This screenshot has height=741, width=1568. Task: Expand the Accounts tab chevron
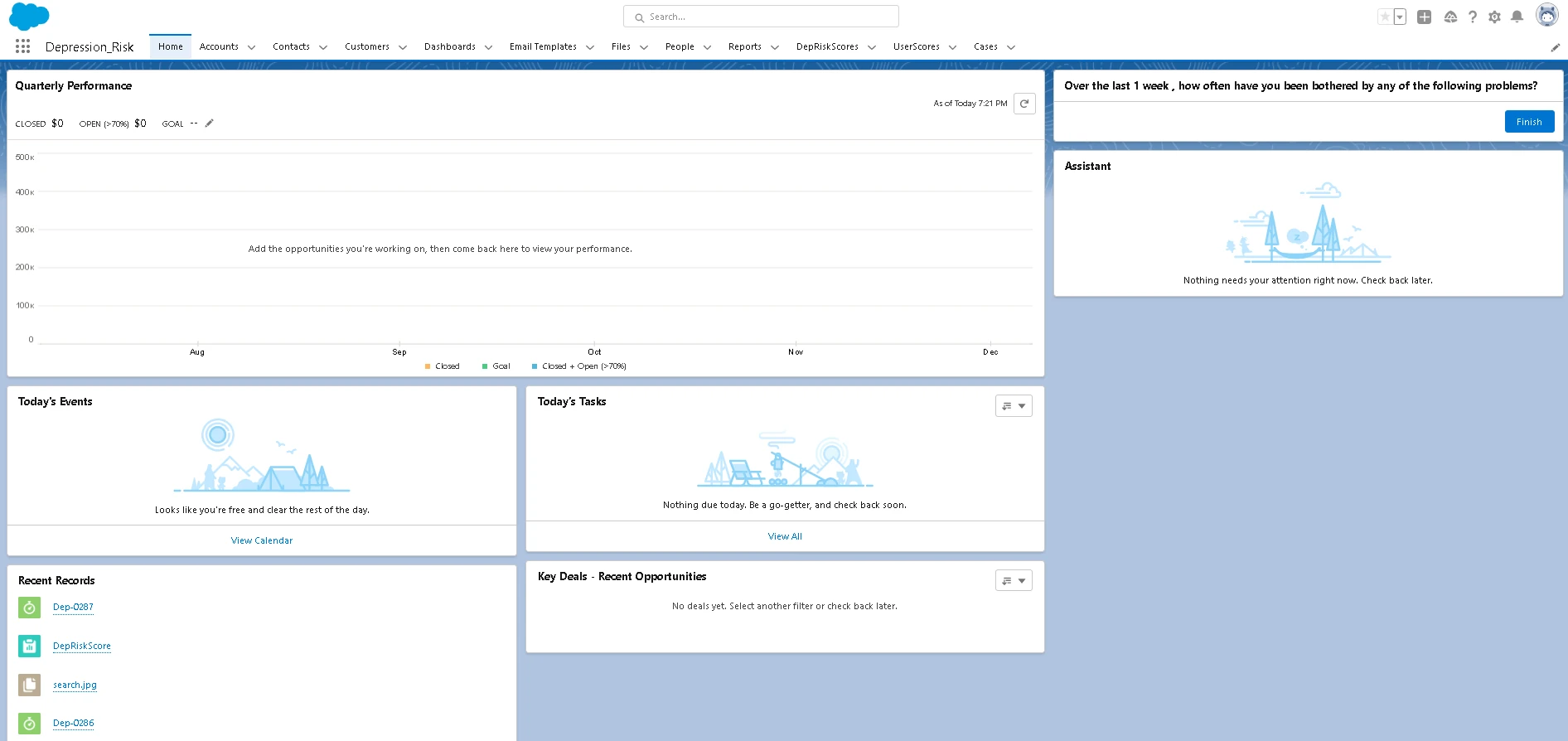pos(251,47)
